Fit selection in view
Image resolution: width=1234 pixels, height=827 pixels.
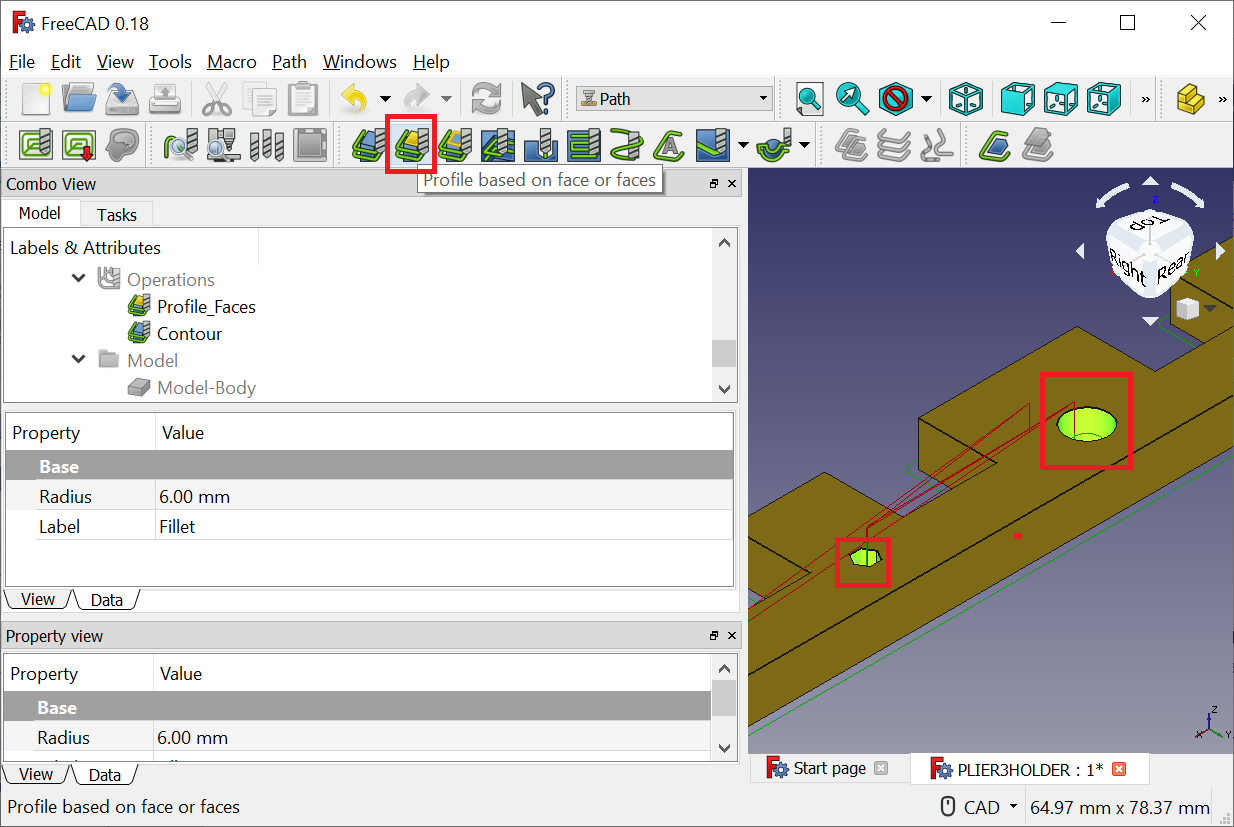(852, 98)
